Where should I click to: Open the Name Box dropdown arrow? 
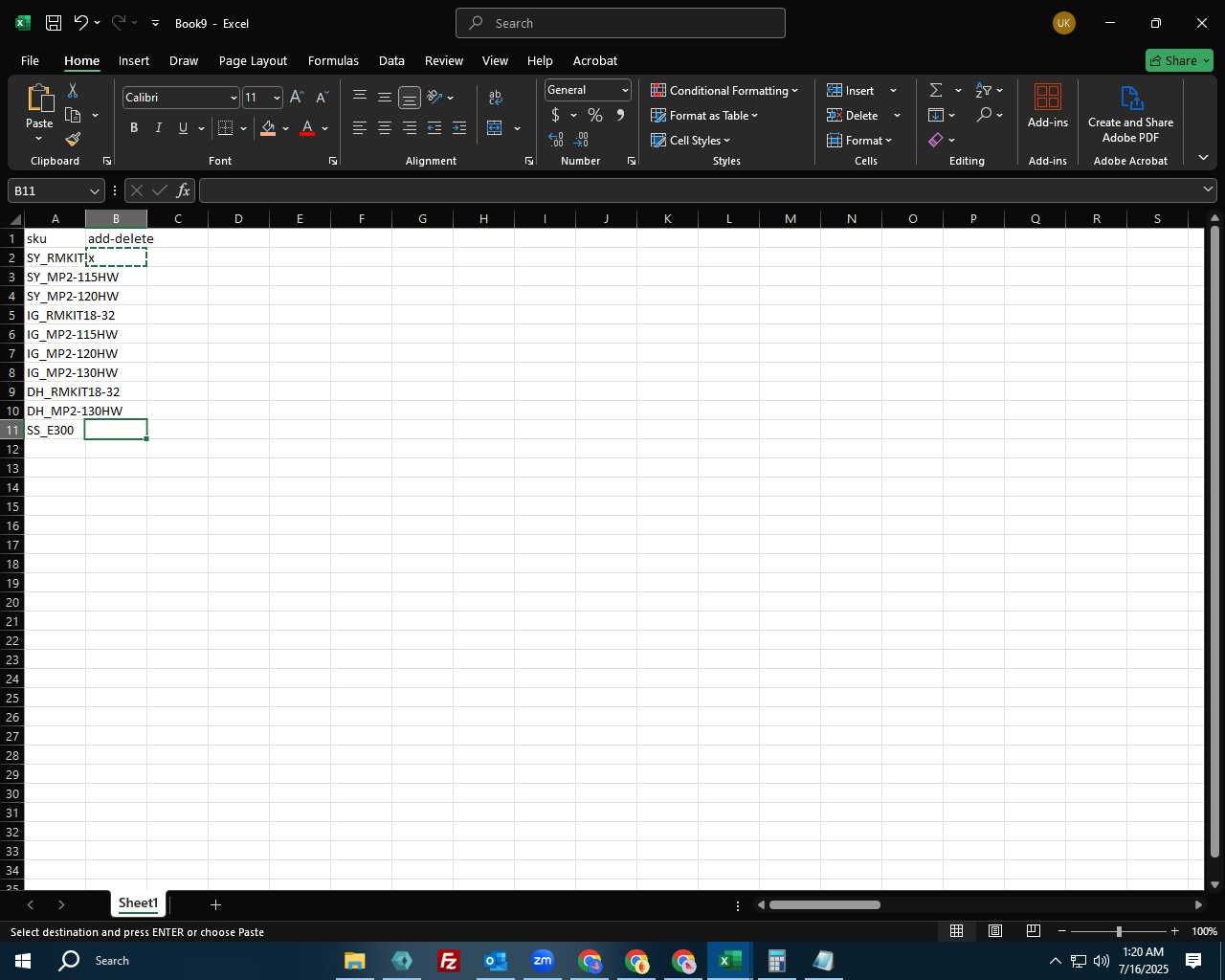[94, 191]
